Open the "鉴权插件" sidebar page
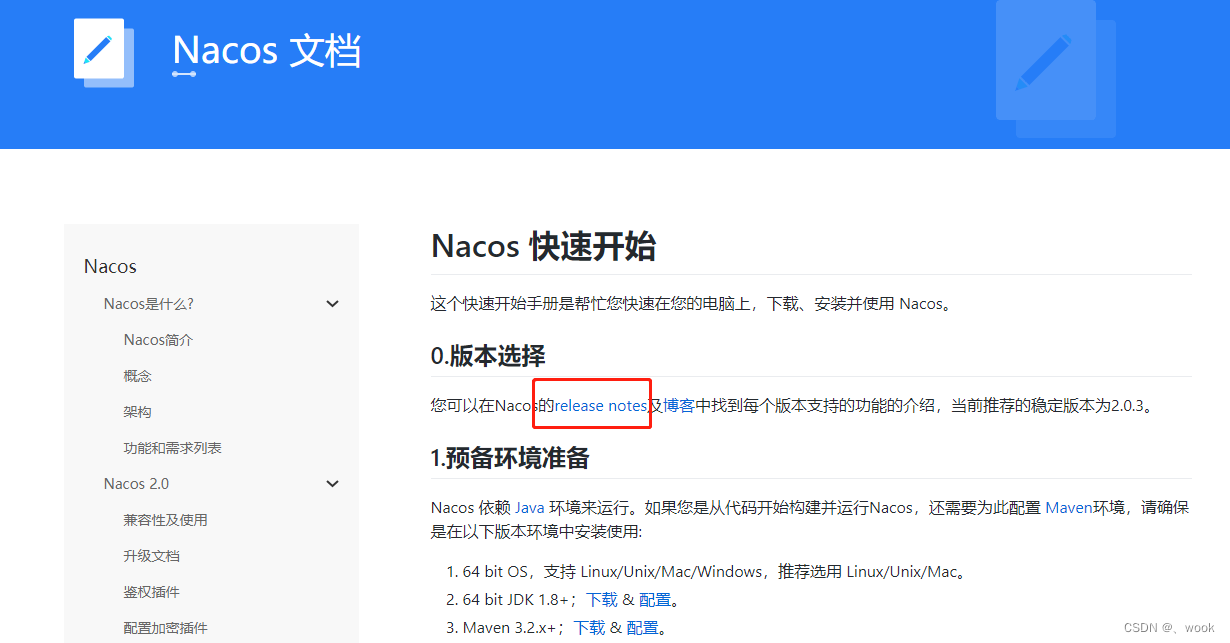 click(151, 592)
